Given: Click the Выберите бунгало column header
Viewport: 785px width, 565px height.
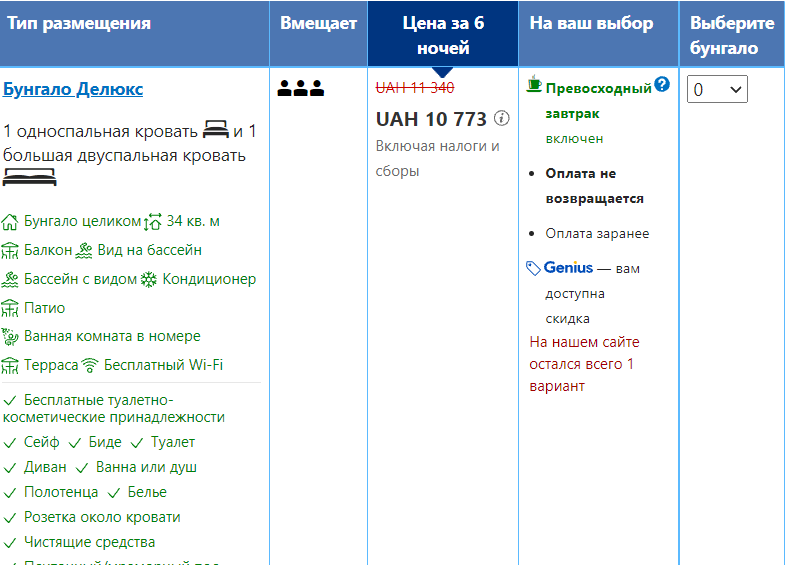Looking at the screenshot, I should coord(732,35).
